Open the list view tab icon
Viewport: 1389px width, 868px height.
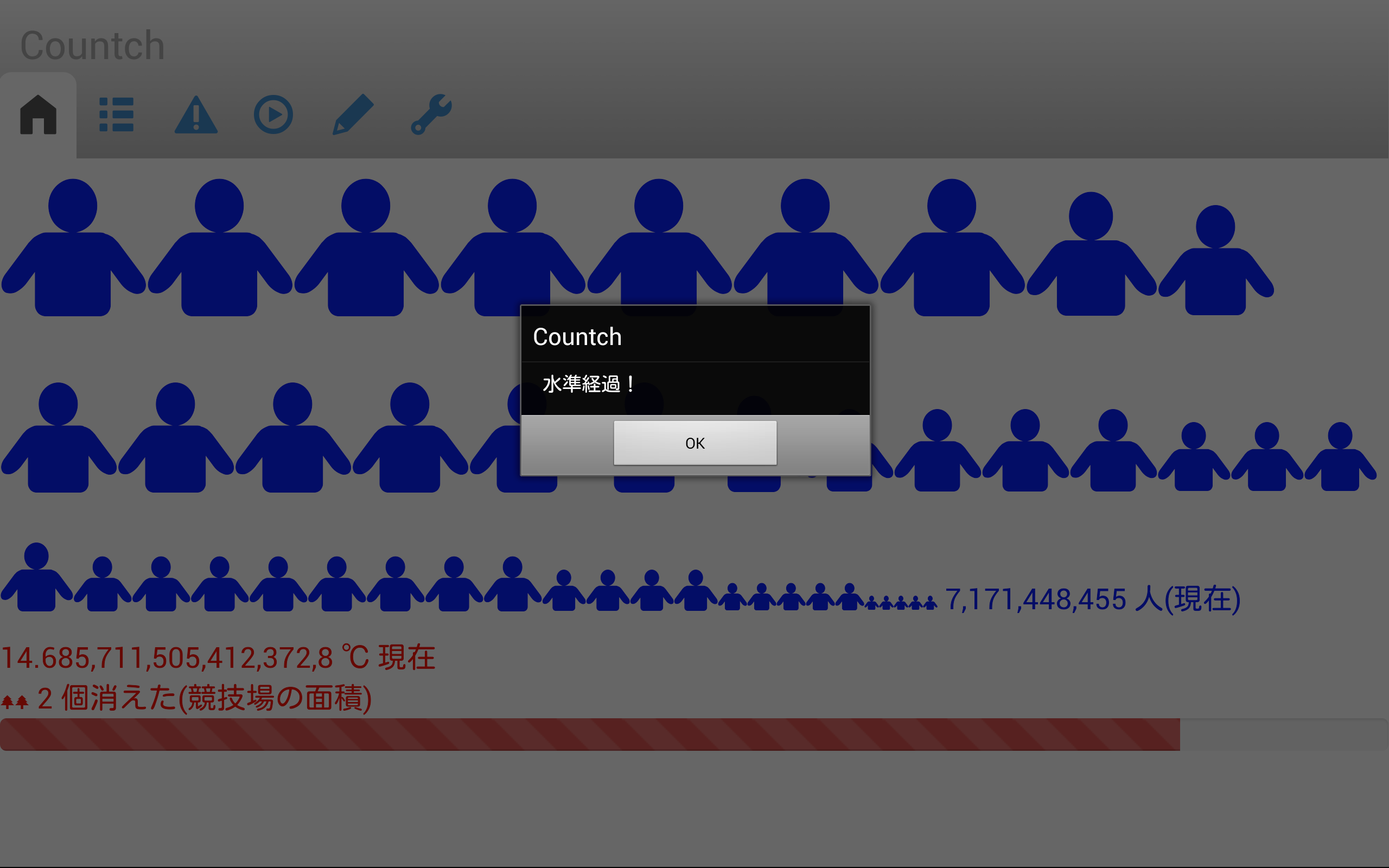click(x=116, y=115)
